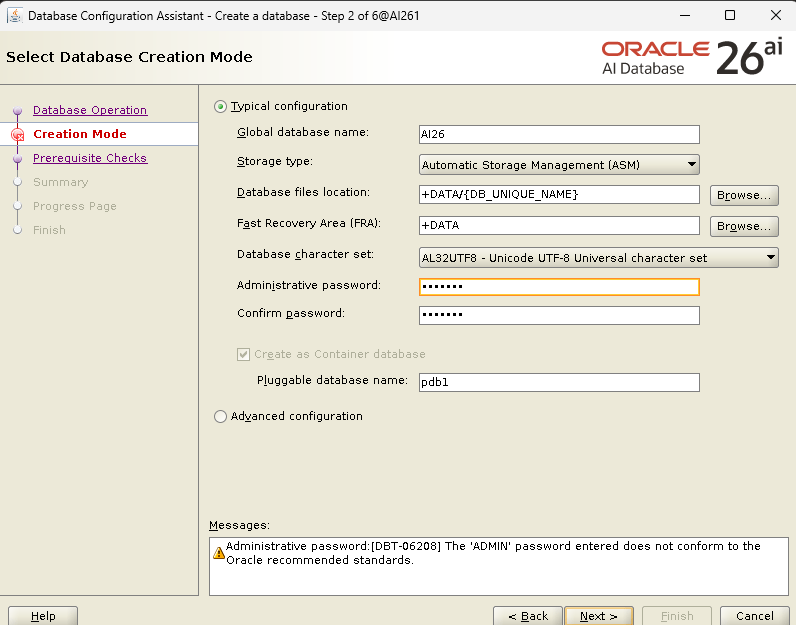Jump to Prerequisite Checks step

click(90, 158)
